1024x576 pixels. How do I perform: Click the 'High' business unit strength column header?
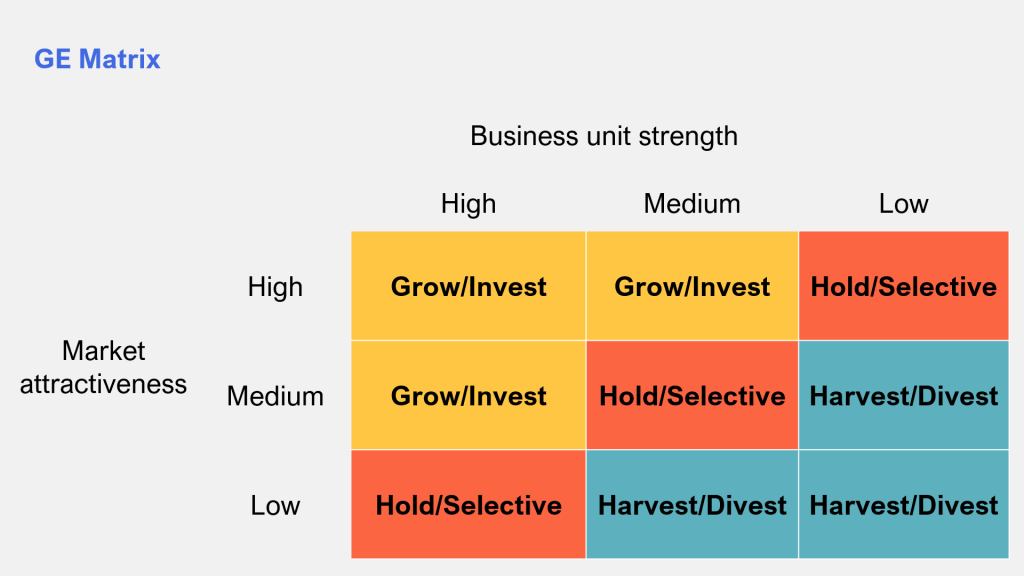tap(468, 204)
